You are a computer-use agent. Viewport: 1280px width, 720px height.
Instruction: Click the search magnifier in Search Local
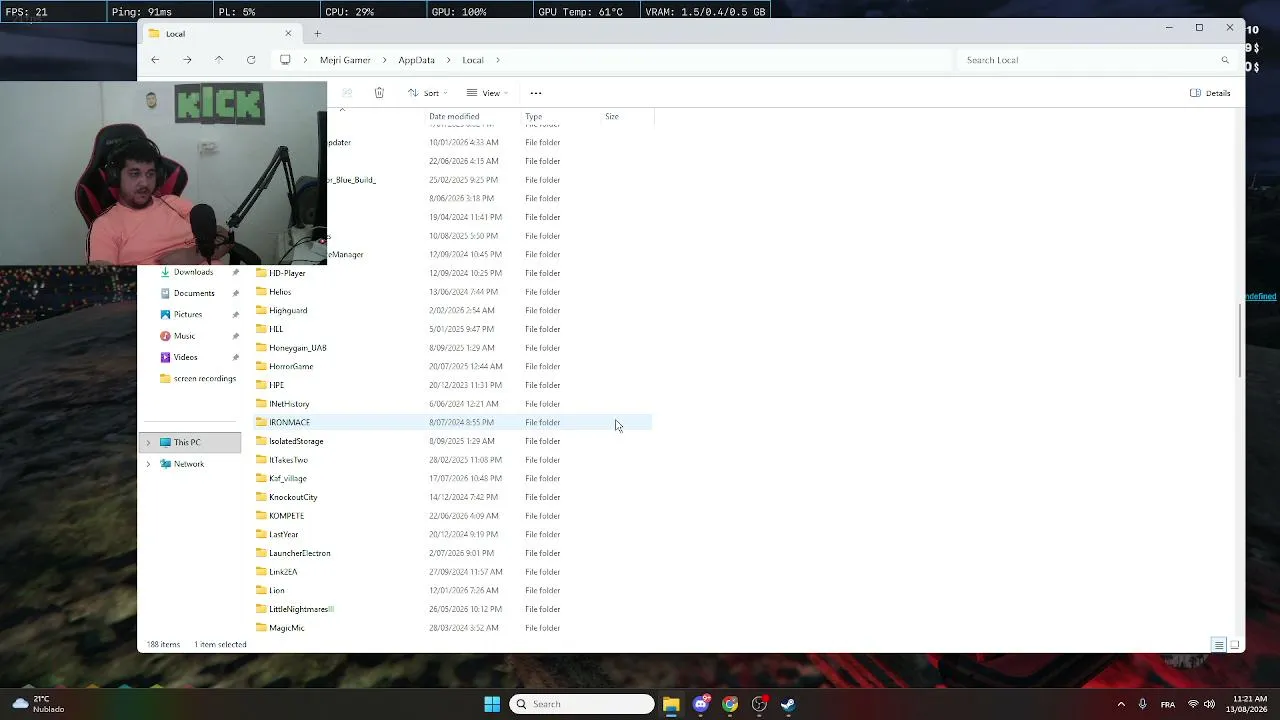pyautogui.click(x=1224, y=60)
